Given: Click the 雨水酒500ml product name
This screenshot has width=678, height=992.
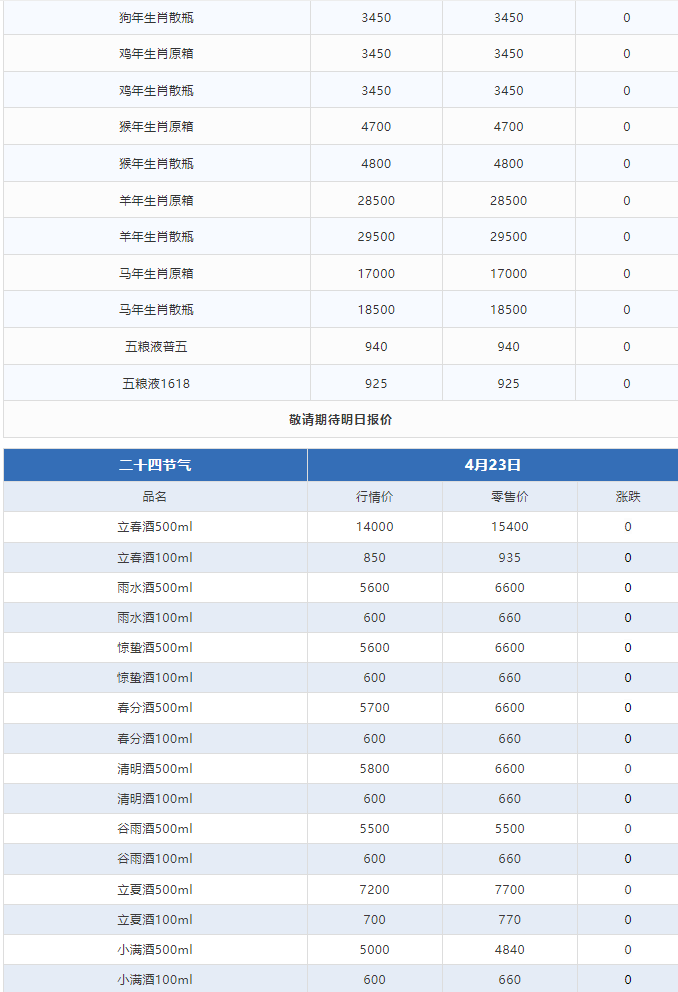Looking at the screenshot, I should pyautogui.click(x=155, y=588).
